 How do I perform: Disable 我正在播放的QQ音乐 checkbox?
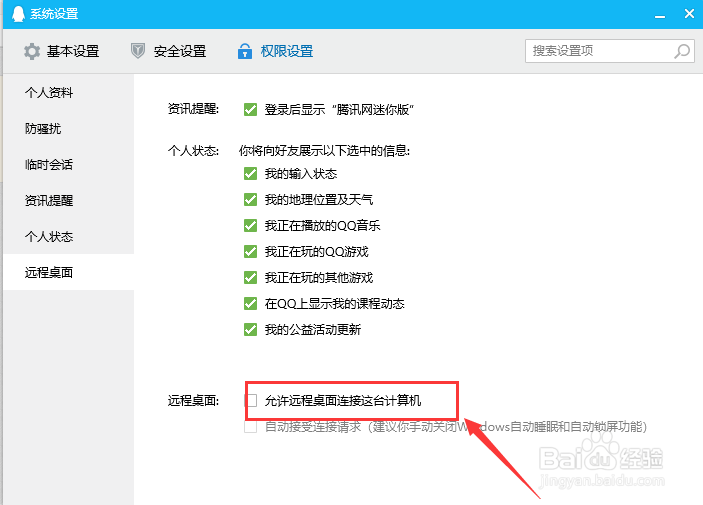point(250,226)
